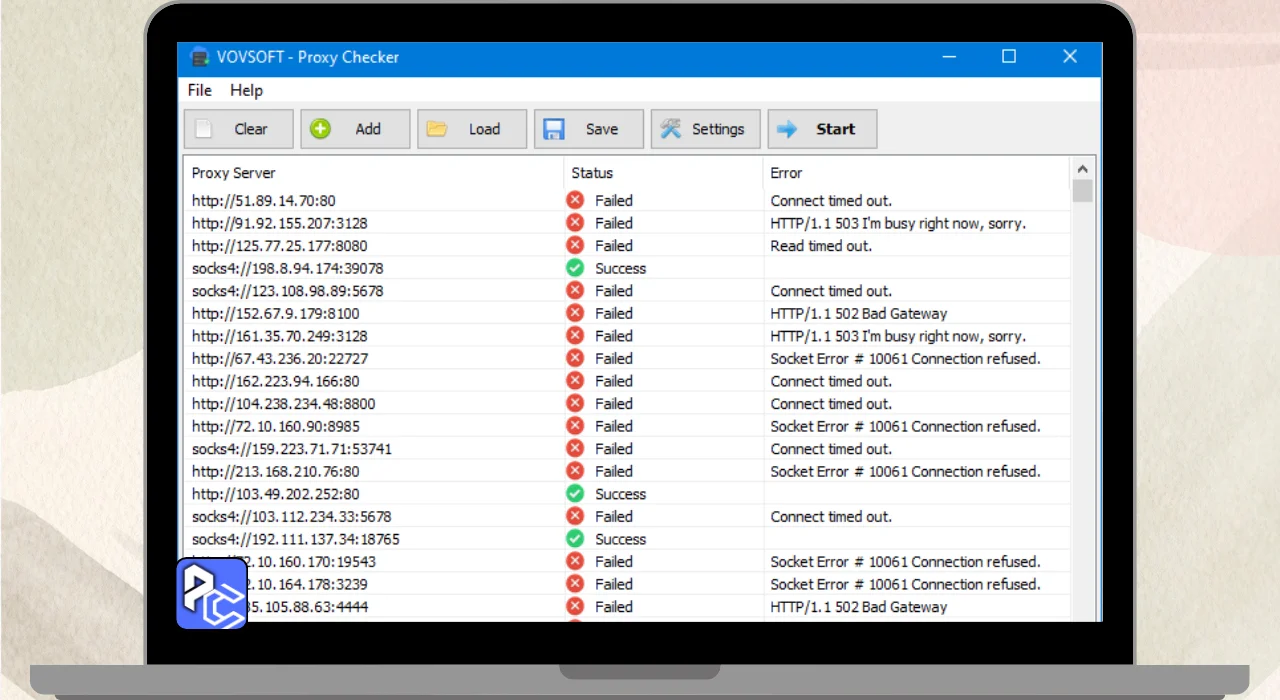The height and width of the screenshot is (700, 1280).
Task: Click the red Failed icon for http://51.89.14.70:80
Action: click(575, 200)
